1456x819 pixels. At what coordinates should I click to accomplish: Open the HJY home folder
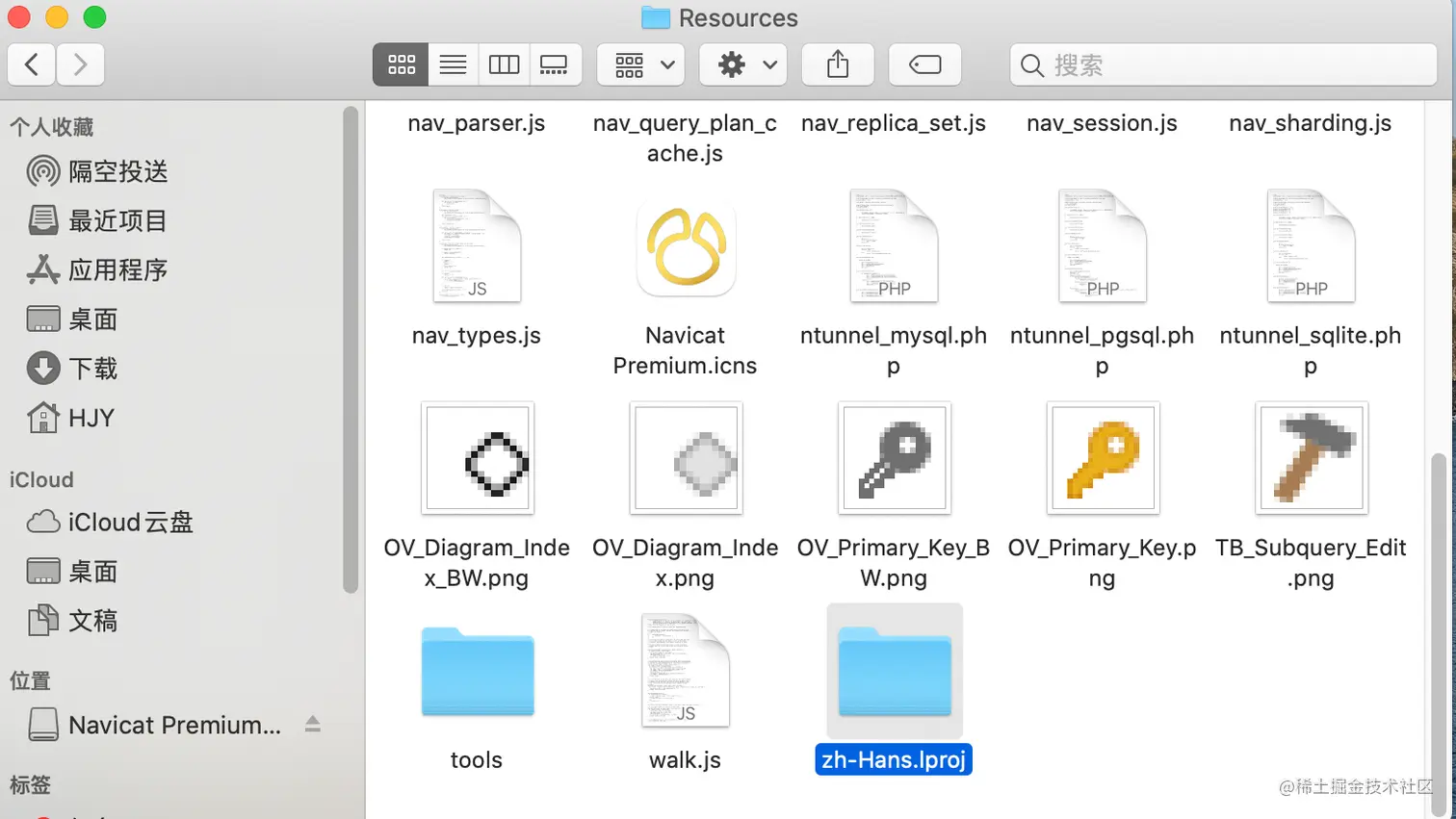click(x=70, y=418)
